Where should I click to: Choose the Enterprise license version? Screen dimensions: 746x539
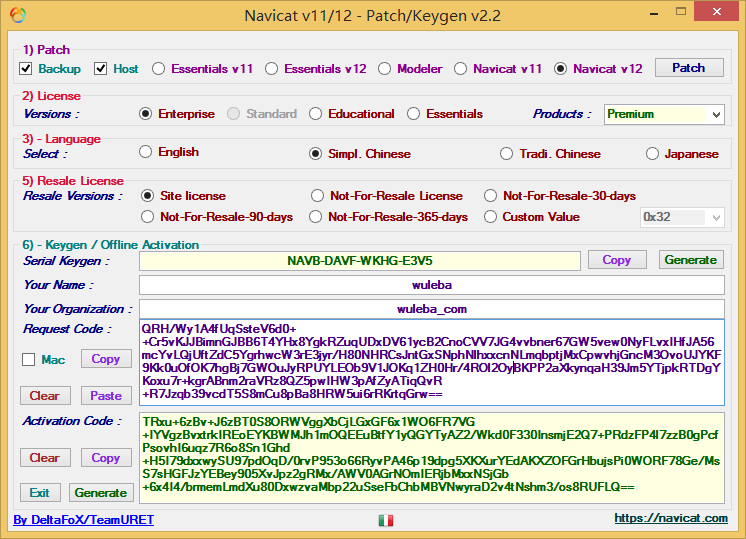tap(146, 114)
